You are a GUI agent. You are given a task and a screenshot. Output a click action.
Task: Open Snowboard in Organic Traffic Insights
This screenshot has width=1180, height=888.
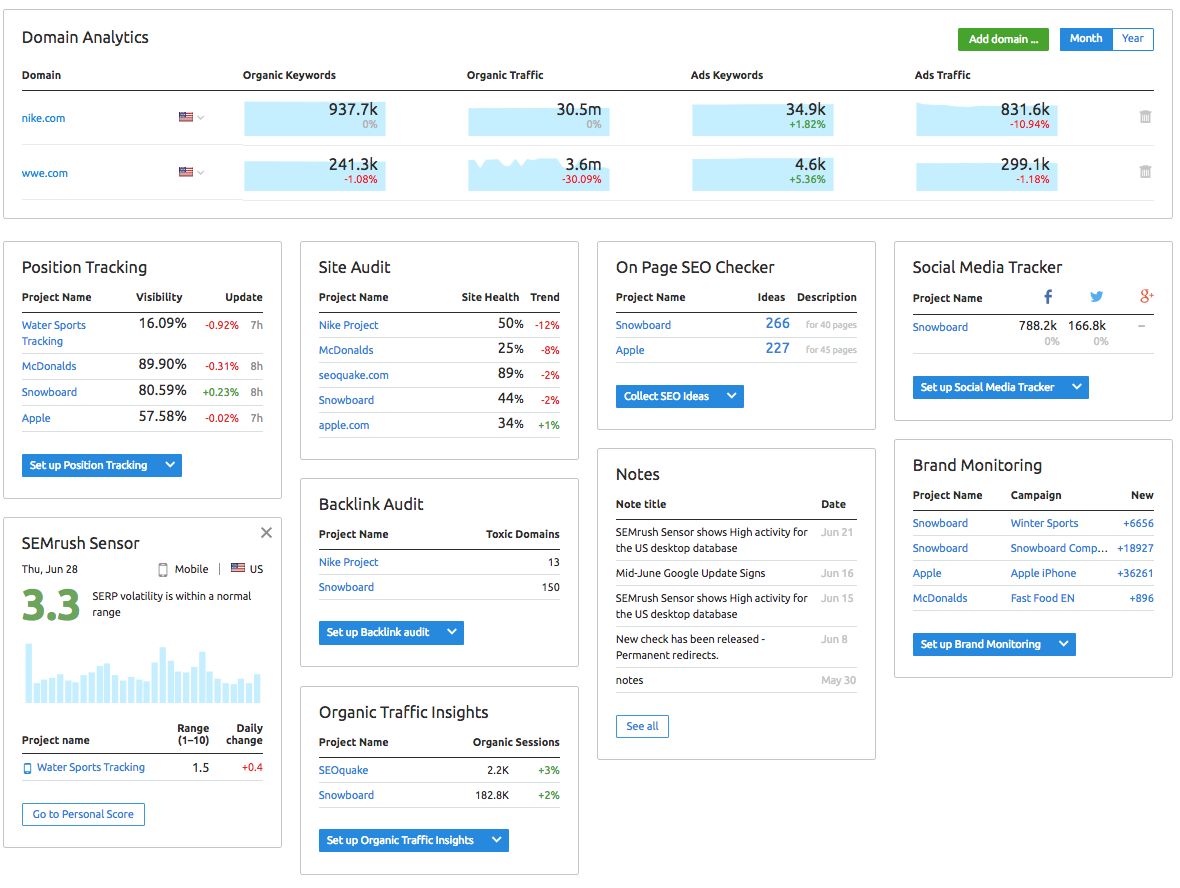(346, 795)
